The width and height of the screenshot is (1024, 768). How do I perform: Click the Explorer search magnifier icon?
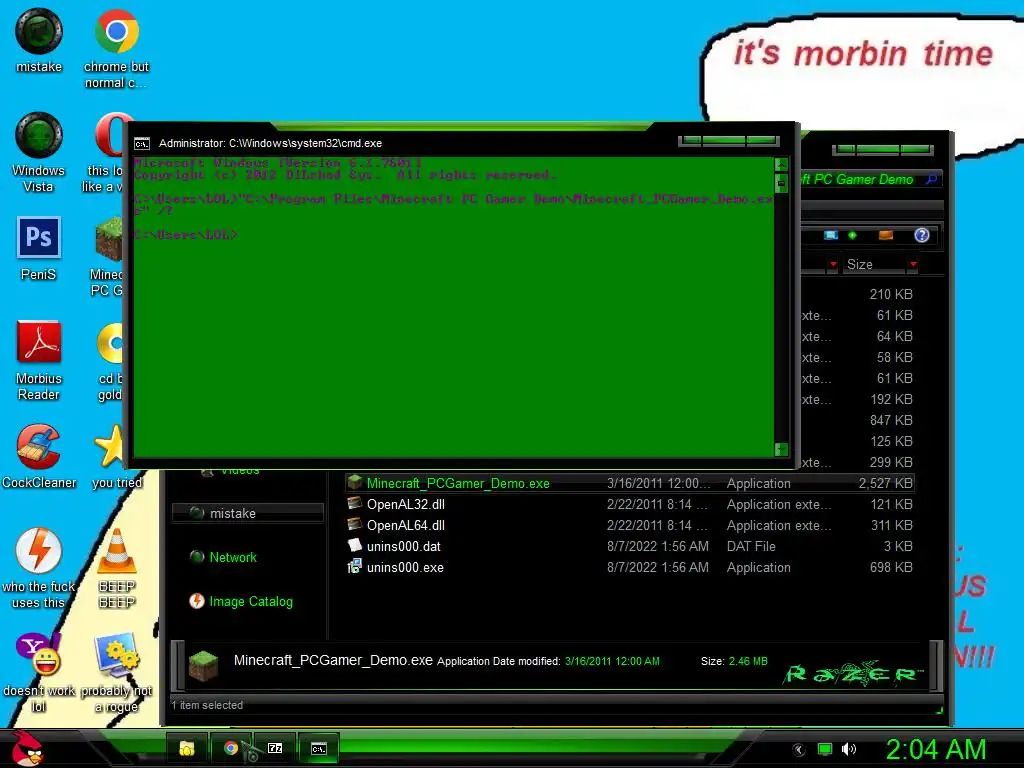point(932,179)
